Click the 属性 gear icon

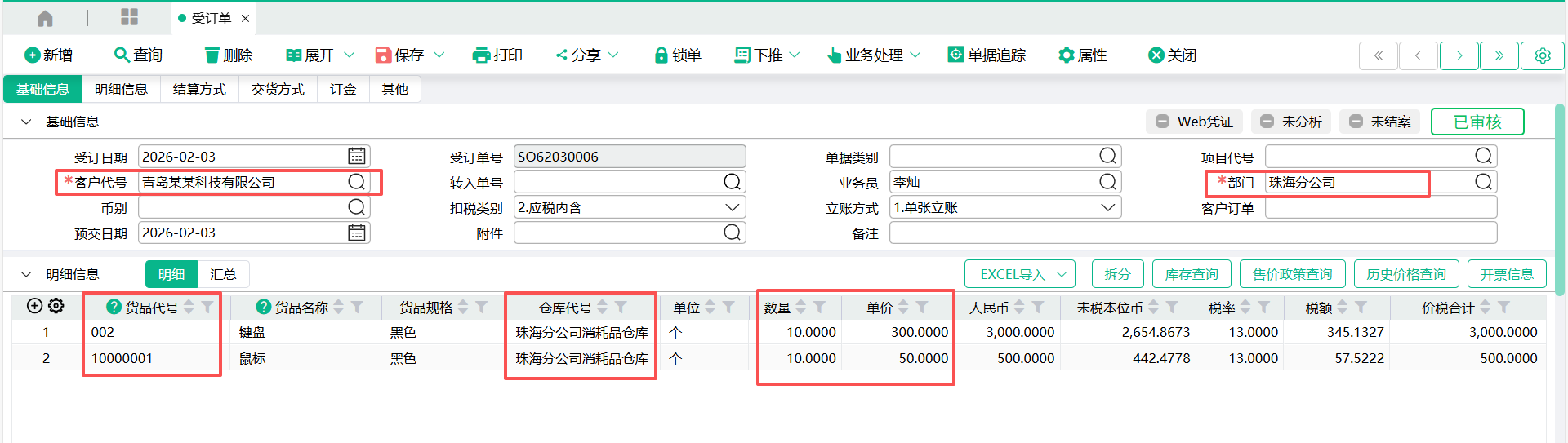coord(1066,55)
